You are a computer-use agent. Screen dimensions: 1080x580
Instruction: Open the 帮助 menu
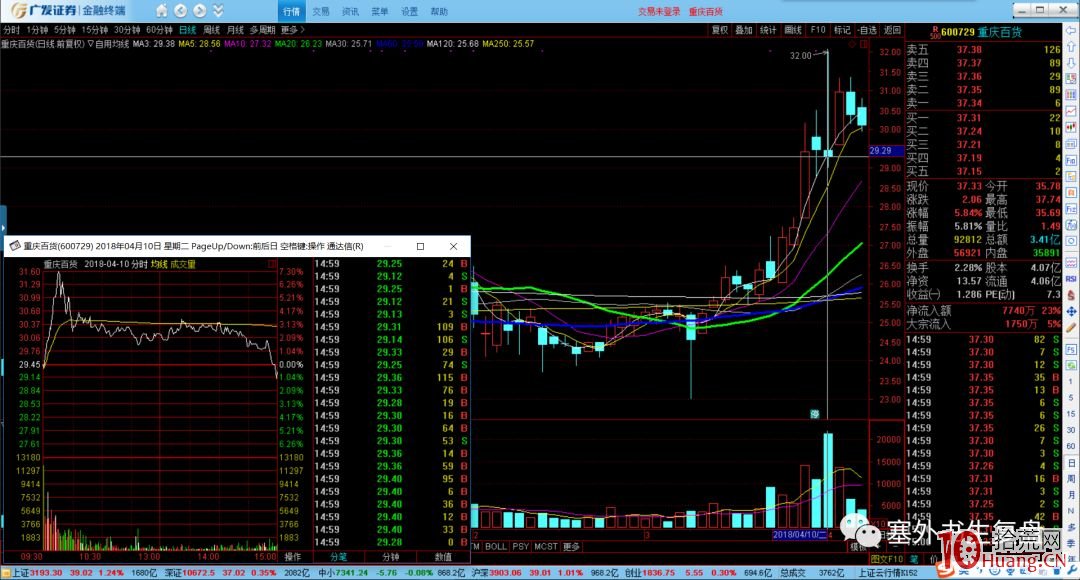point(439,12)
